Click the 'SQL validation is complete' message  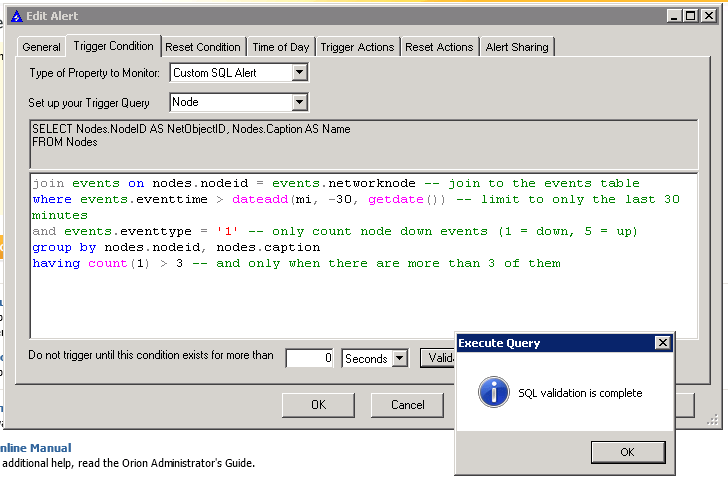[580, 393]
